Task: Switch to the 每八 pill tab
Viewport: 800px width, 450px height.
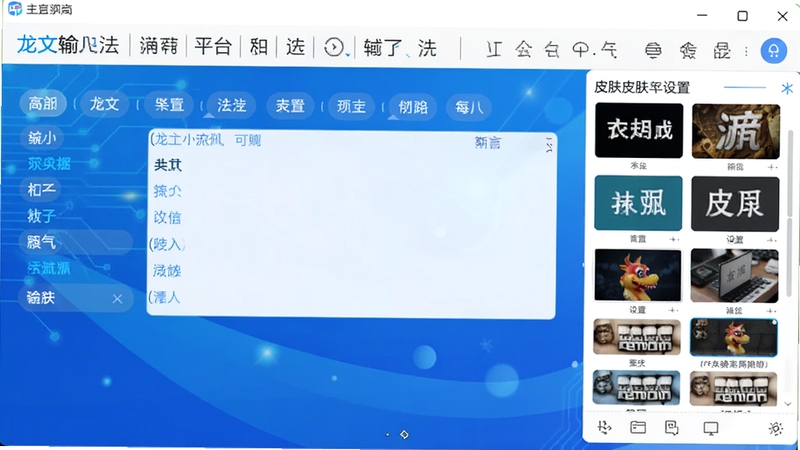Action: click(x=469, y=107)
